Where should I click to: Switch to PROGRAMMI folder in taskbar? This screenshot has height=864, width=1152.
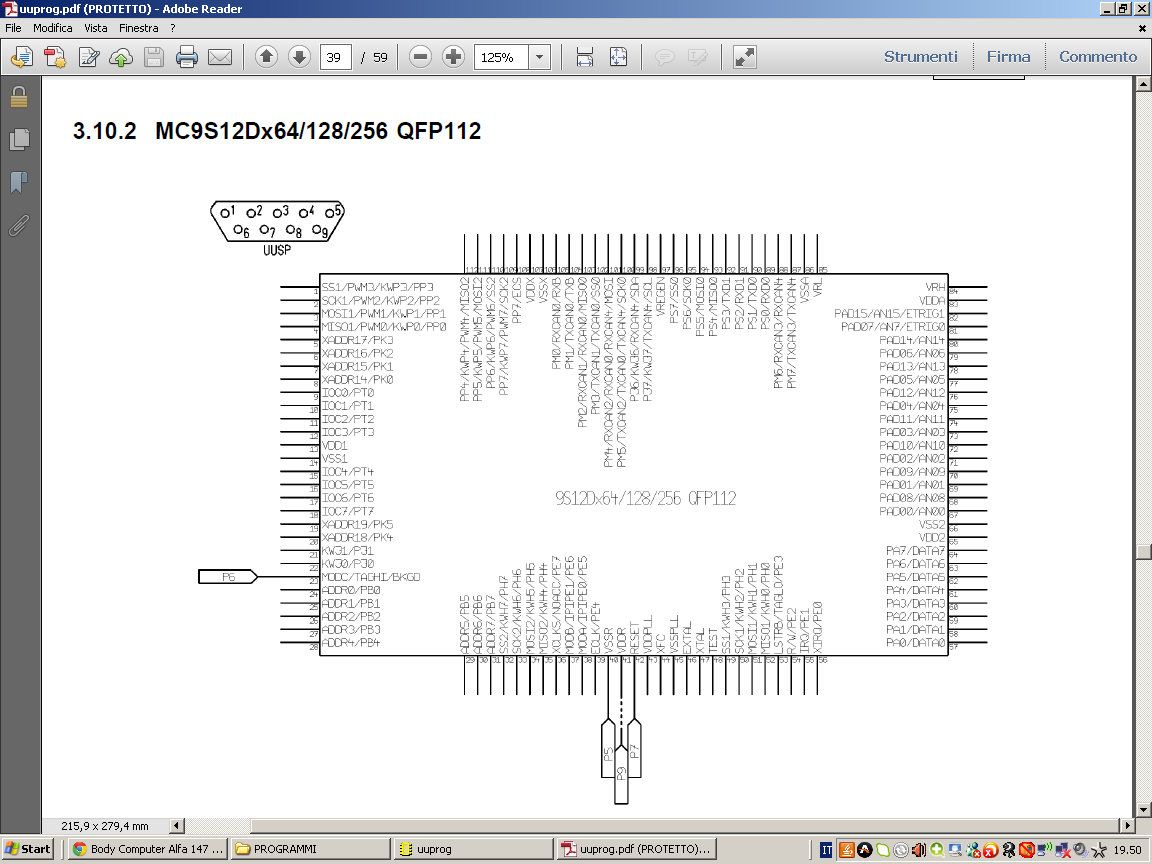coord(310,849)
